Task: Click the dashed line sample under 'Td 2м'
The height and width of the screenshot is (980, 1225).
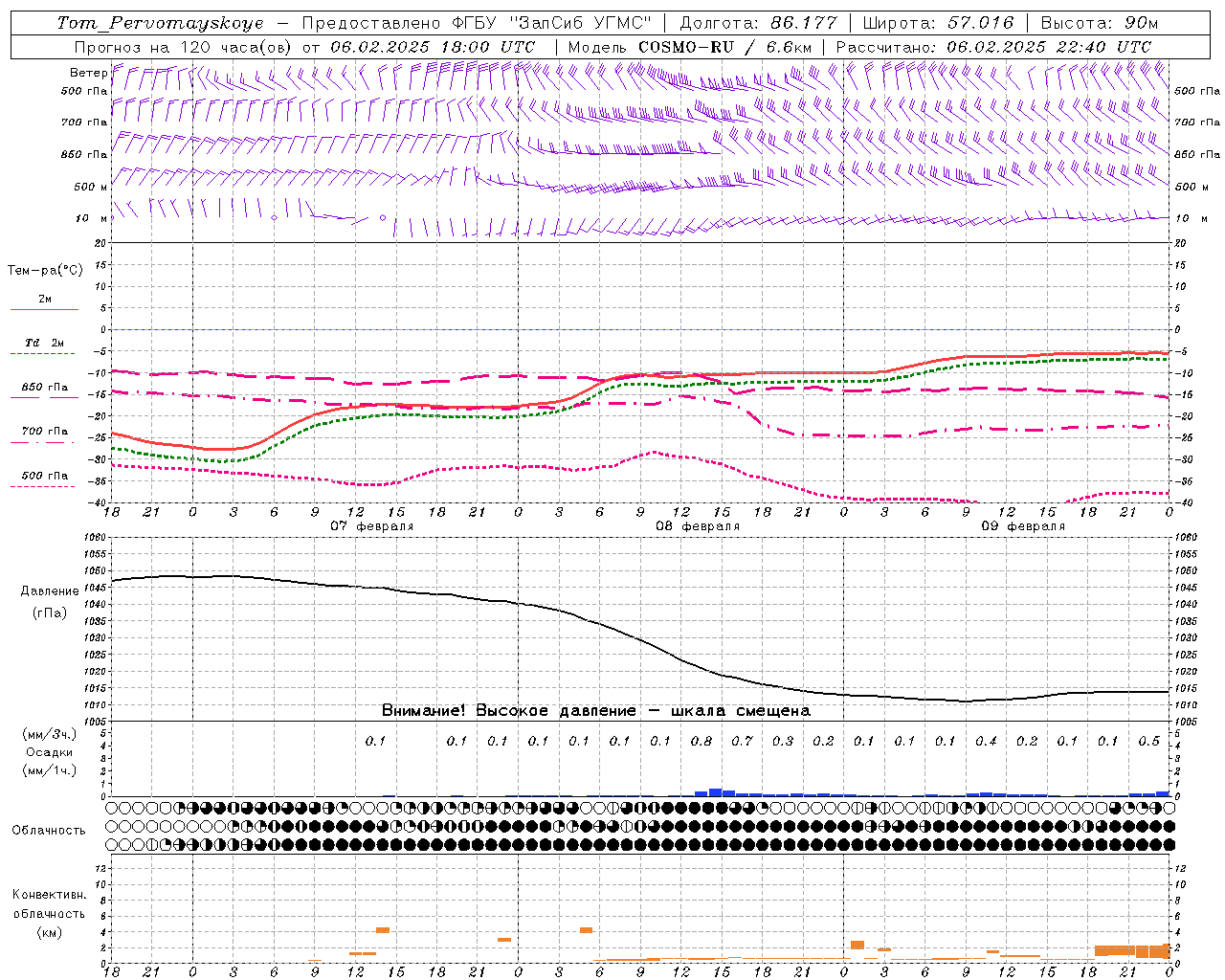Action: coord(43,354)
